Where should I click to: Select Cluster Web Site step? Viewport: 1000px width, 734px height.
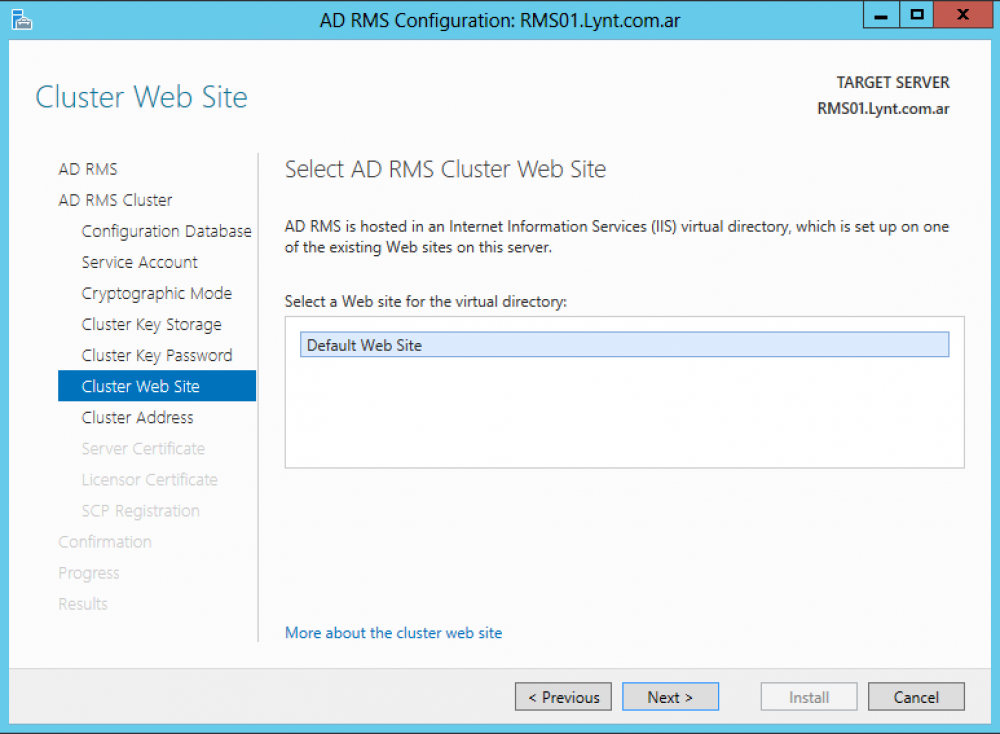click(157, 386)
